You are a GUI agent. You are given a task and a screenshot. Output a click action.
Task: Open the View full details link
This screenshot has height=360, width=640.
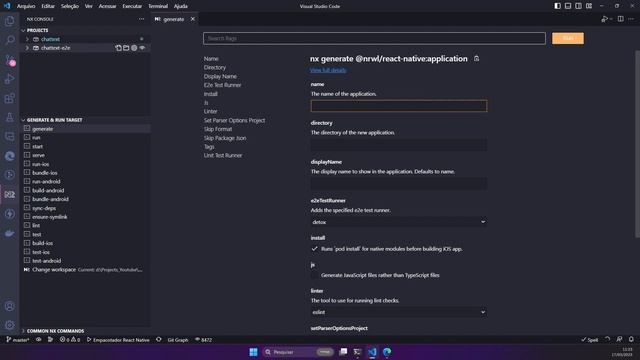tap(328, 70)
